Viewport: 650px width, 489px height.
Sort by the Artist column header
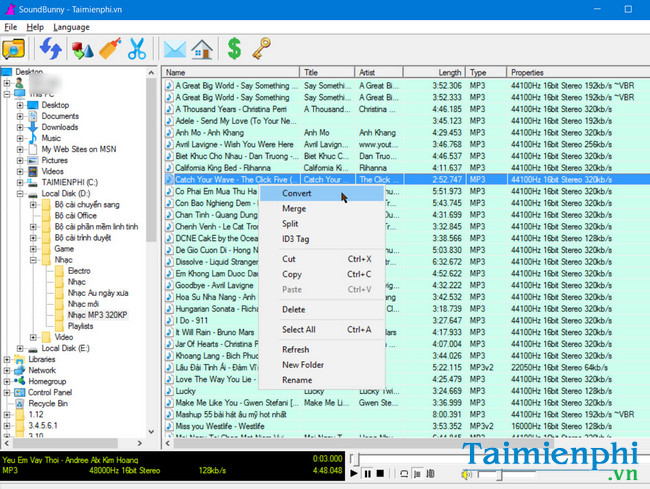pos(379,73)
